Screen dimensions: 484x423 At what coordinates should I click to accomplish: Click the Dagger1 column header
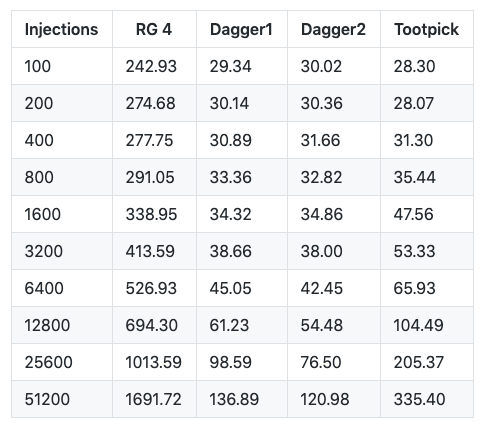[x=241, y=29]
